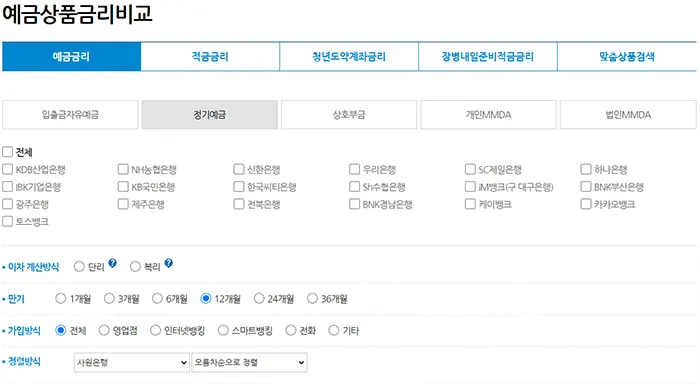Image resolution: width=700 pixels, height=384 pixels.
Task: Choose the 개인MMDA product type
Action: [488, 115]
